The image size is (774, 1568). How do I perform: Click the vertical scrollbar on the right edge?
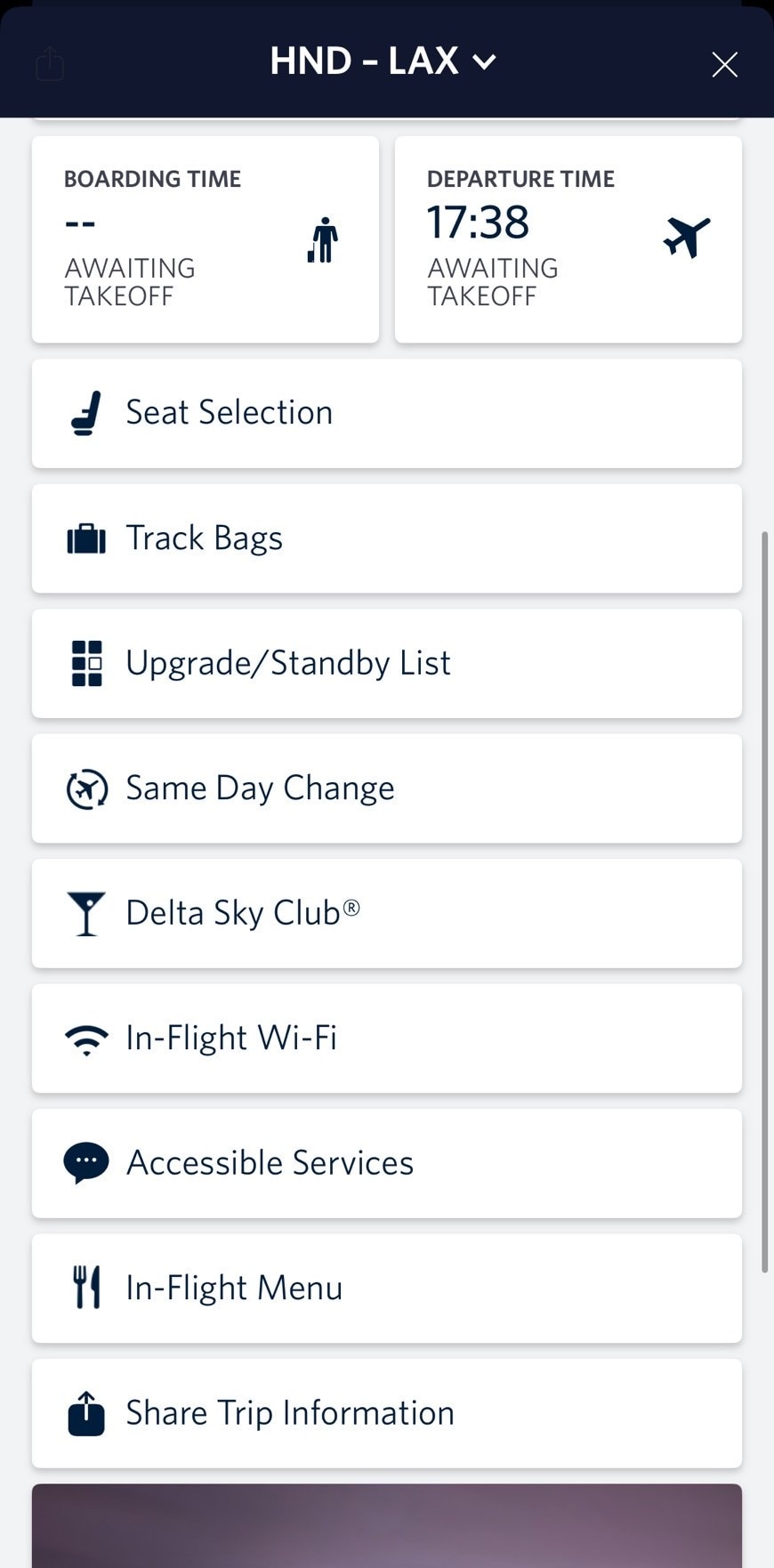coord(764,901)
